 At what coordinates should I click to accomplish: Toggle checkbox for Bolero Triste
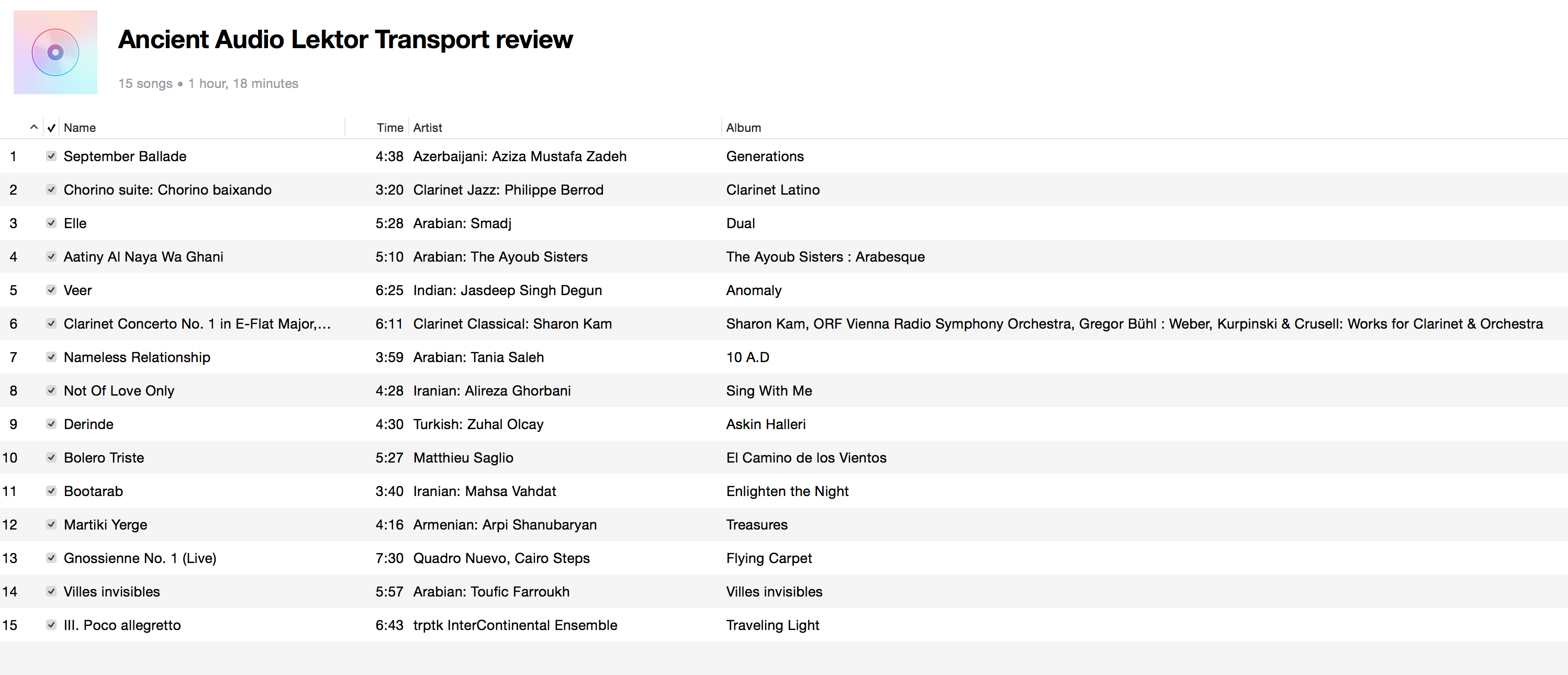[x=51, y=457]
